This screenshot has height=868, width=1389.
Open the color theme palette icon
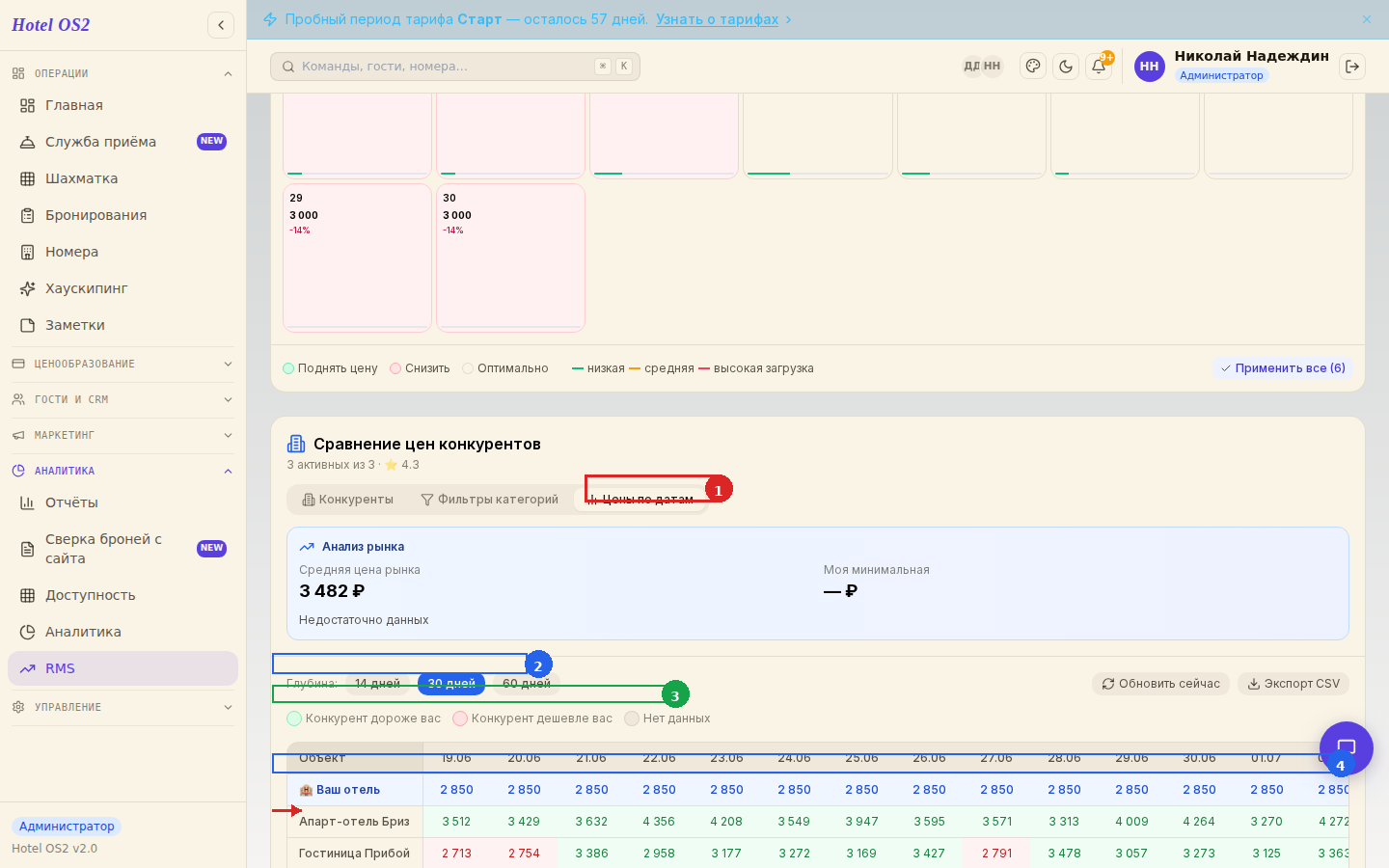click(1033, 67)
